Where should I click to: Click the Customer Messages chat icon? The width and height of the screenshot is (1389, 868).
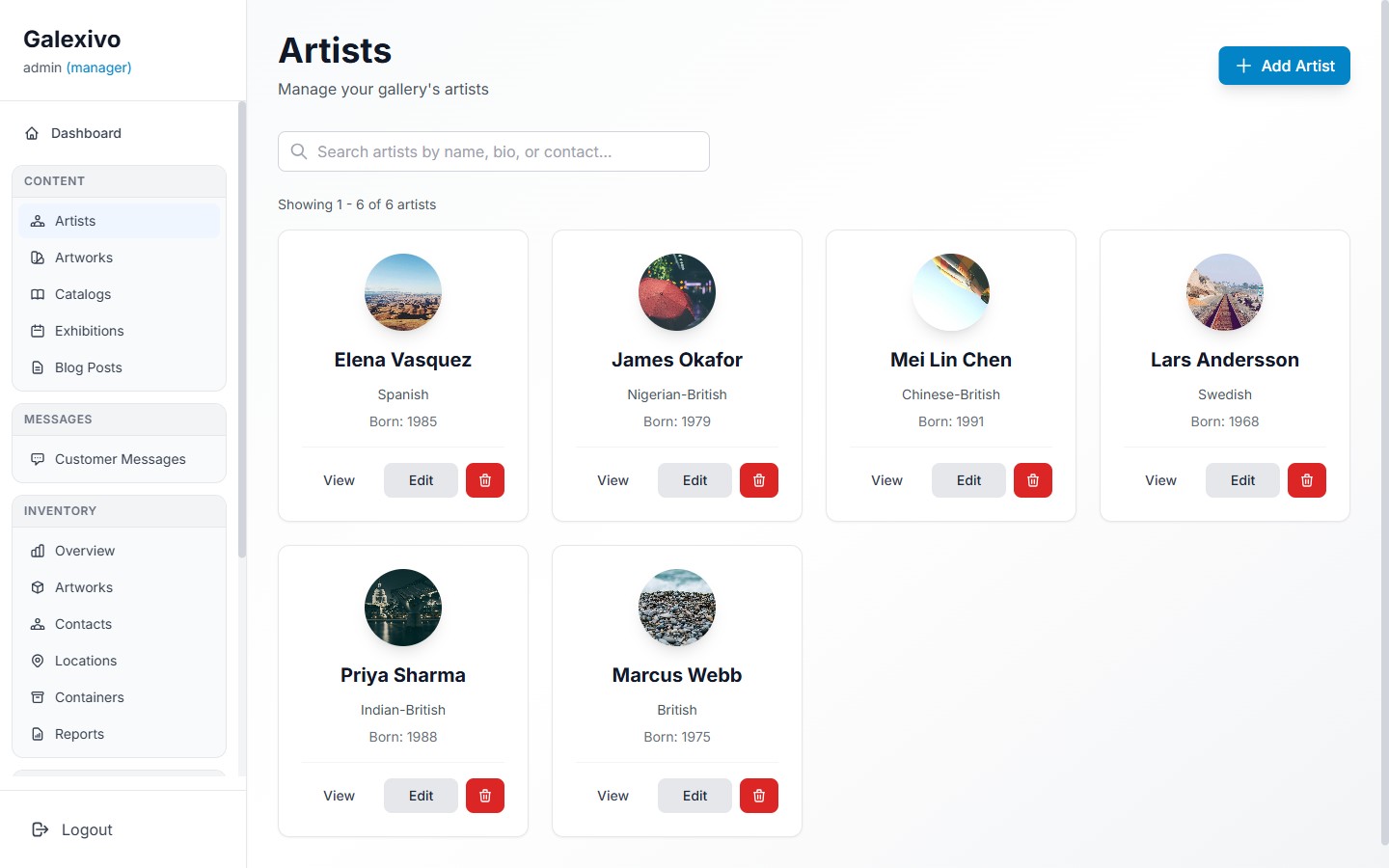[x=37, y=459]
